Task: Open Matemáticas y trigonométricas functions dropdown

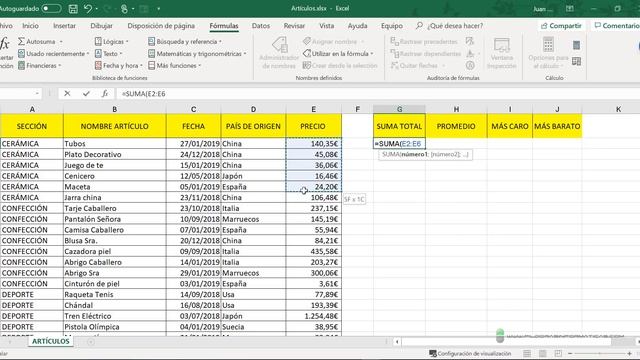Action: (197, 53)
